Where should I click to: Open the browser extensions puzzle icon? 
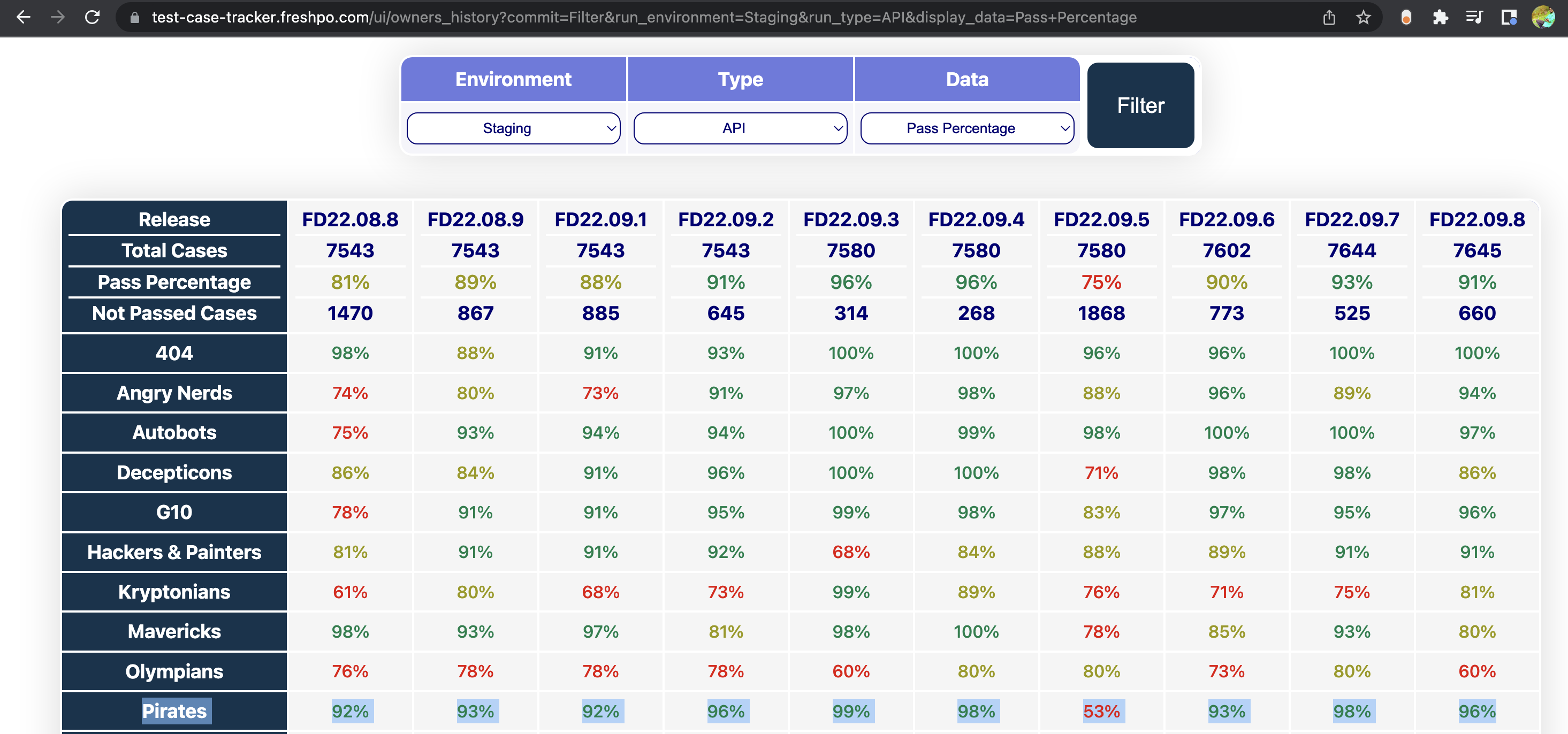click(x=1440, y=17)
